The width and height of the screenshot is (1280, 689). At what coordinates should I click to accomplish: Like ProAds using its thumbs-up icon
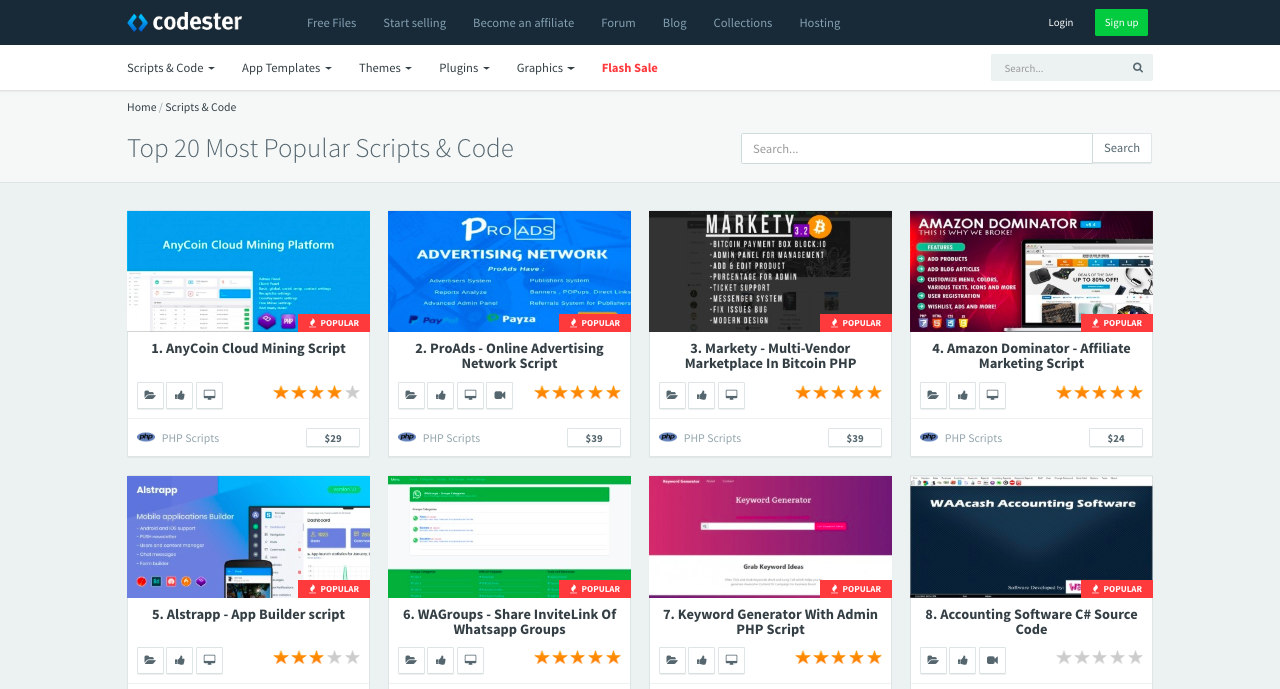(441, 395)
